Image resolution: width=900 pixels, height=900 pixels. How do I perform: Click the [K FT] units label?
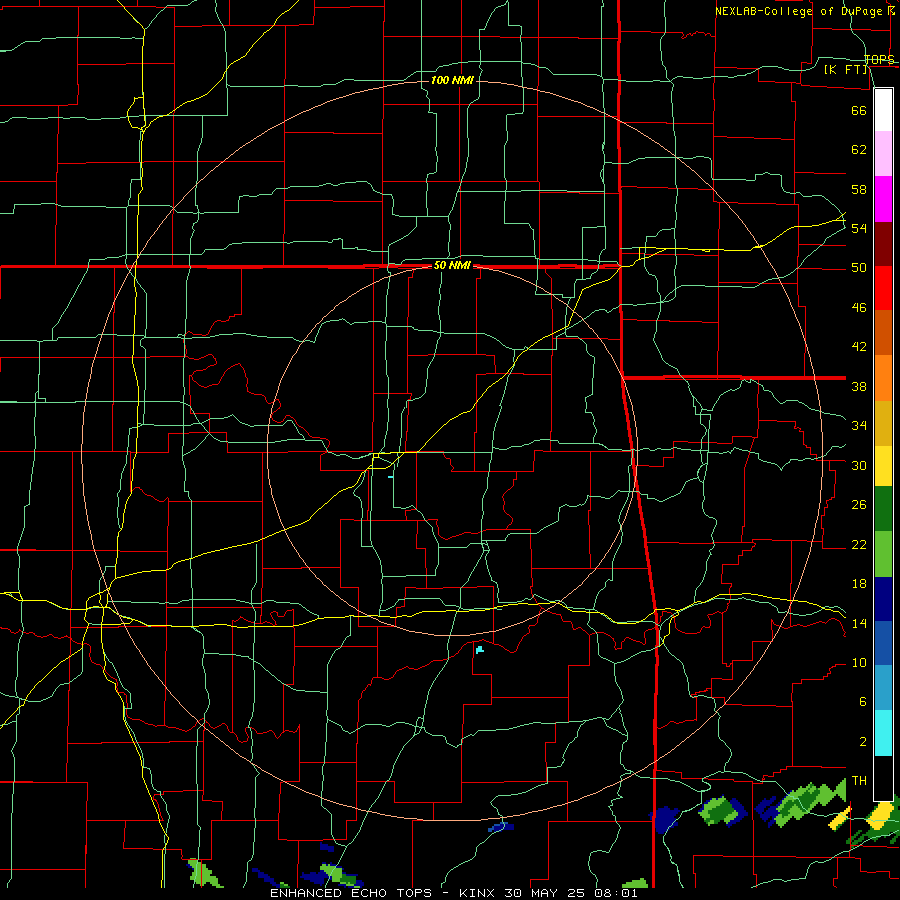coord(846,69)
